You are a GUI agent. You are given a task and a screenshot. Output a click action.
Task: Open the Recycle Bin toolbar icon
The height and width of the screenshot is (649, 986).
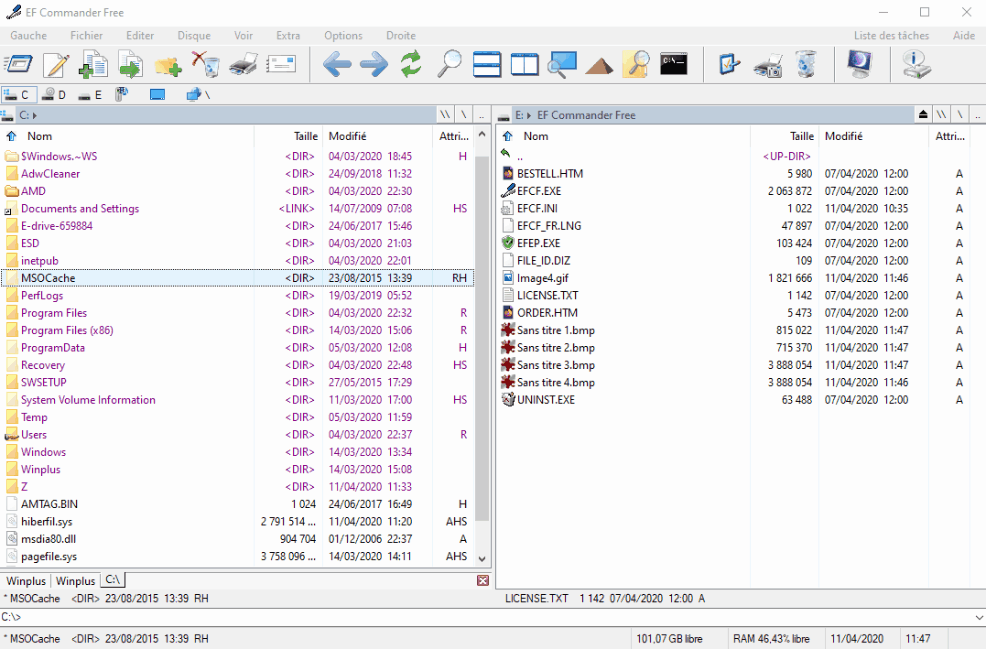point(805,64)
